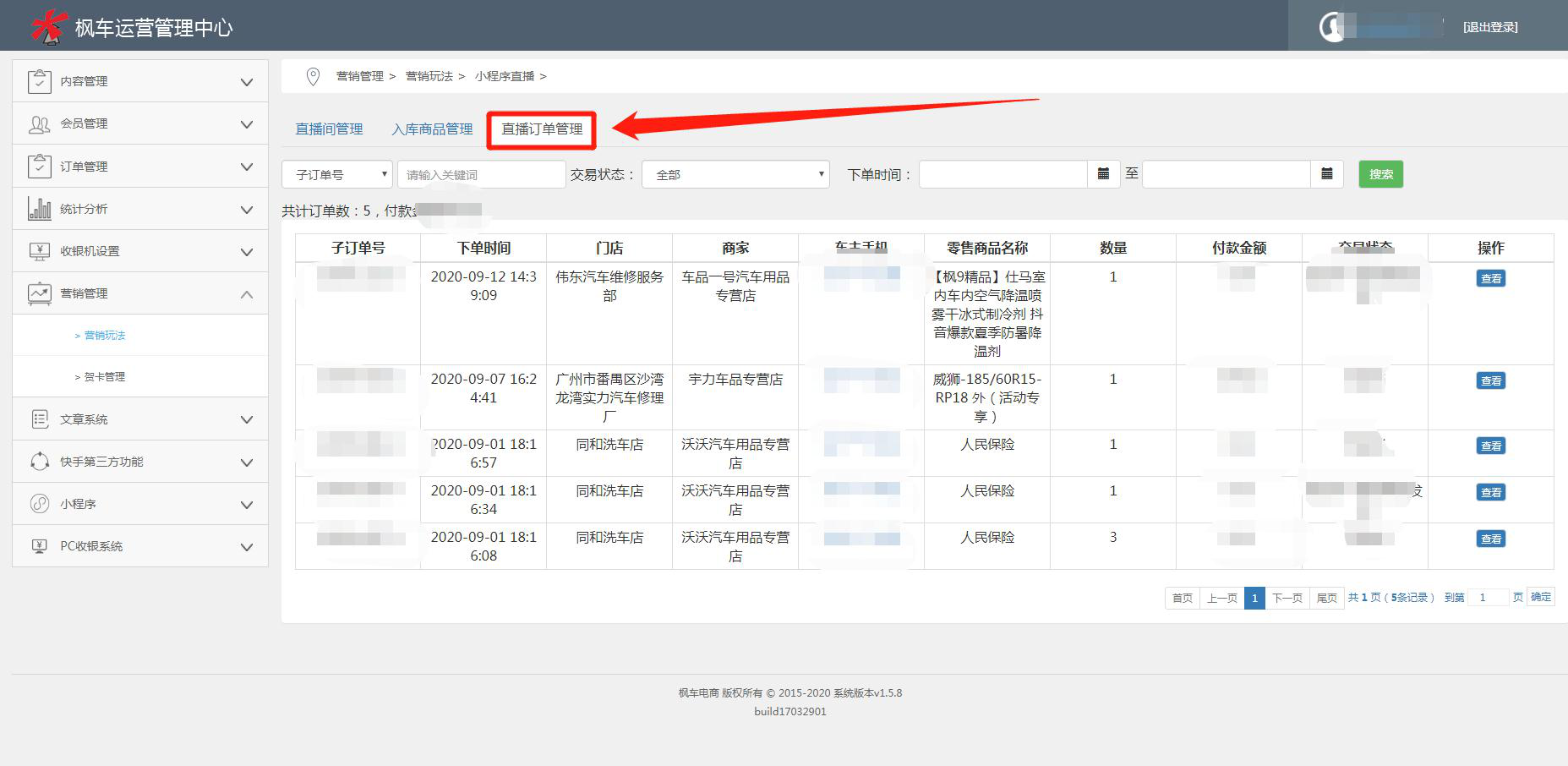Open 营销玩法 submenu item
The width and height of the screenshot is (1568, 766).
[x=105, y=336]
